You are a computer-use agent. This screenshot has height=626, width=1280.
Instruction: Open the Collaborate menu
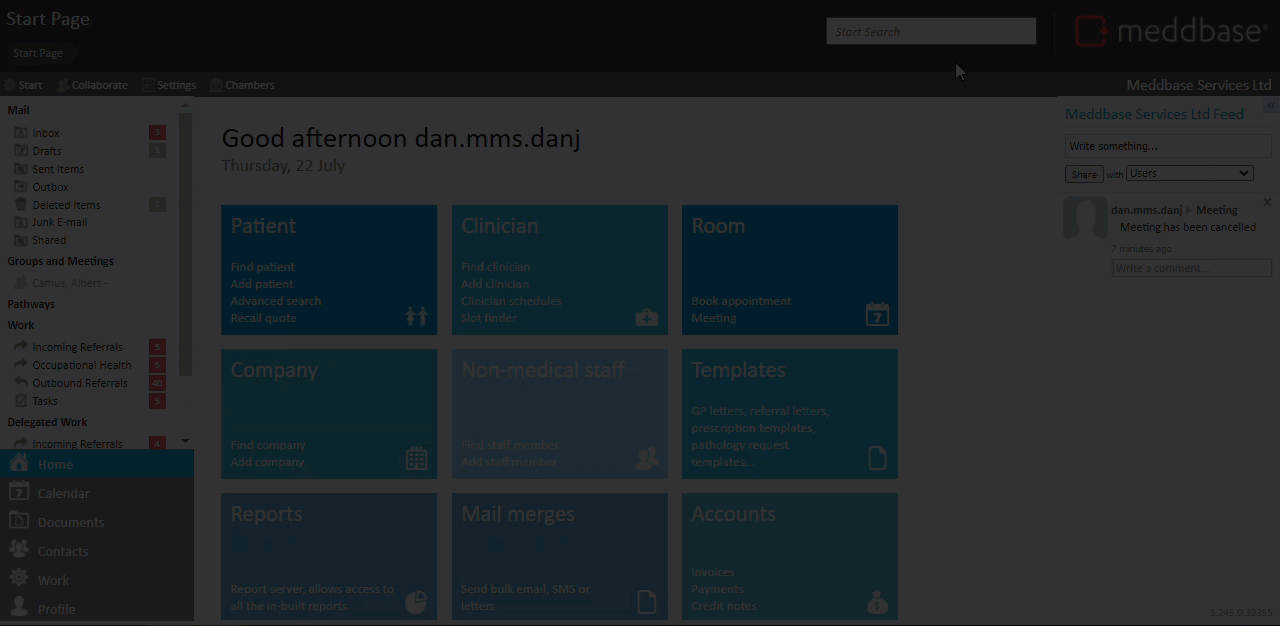(x=92, y=85)
